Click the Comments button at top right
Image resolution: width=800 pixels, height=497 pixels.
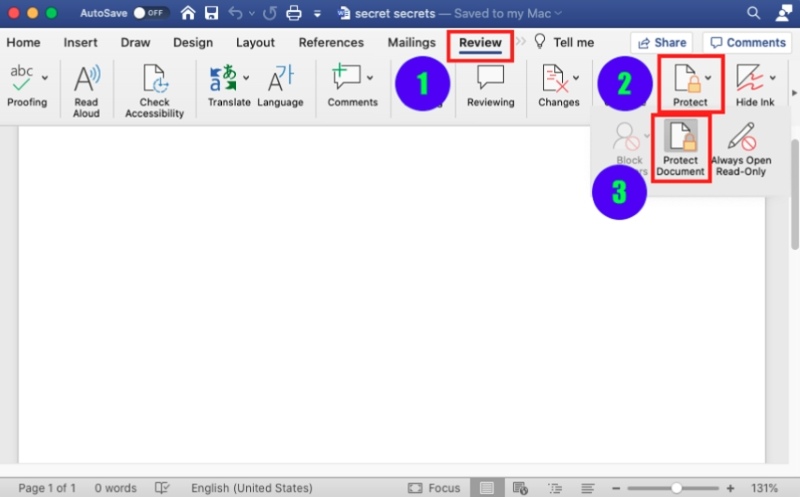coord(748,42)
